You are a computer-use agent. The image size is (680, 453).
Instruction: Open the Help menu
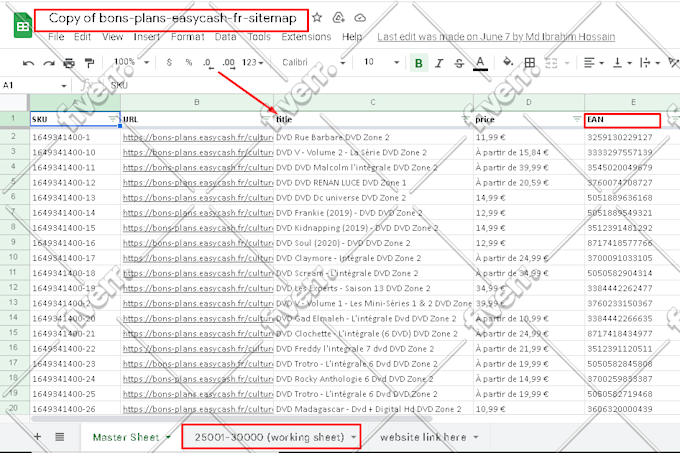(352, 37)
